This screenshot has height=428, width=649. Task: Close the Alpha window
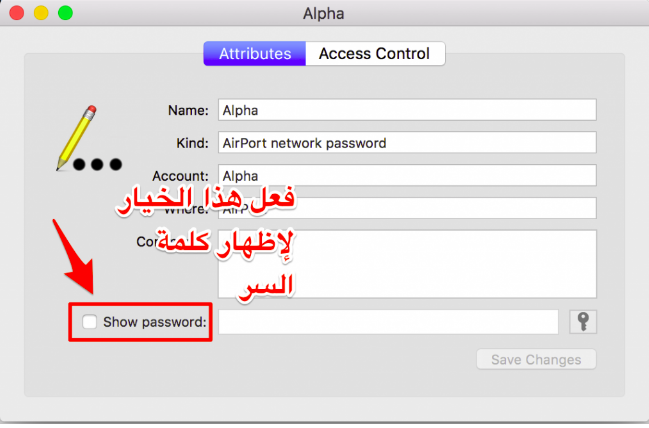point(17,14)
